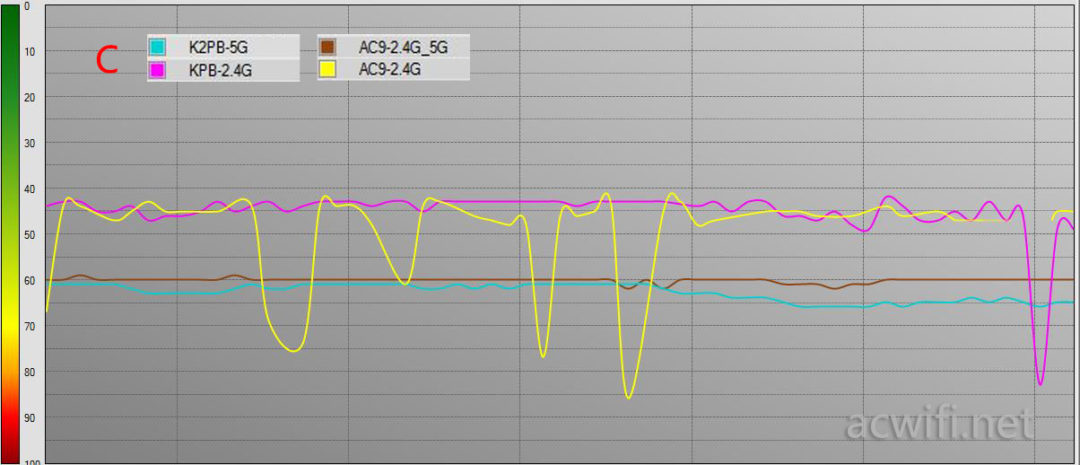Select the KPB-2.4G legend label

215,70
